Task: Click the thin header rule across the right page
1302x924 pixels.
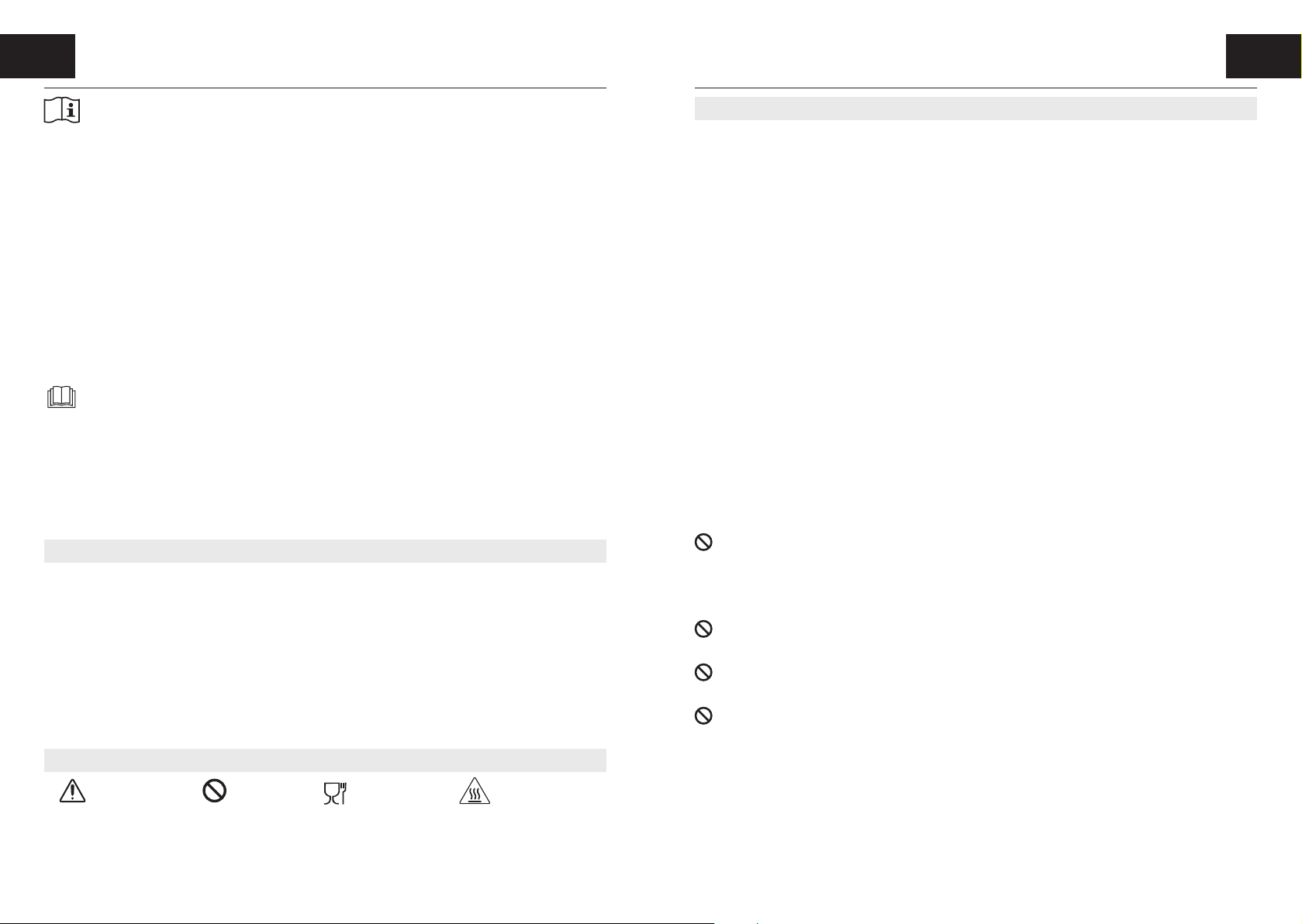Action: click(976, 88)
